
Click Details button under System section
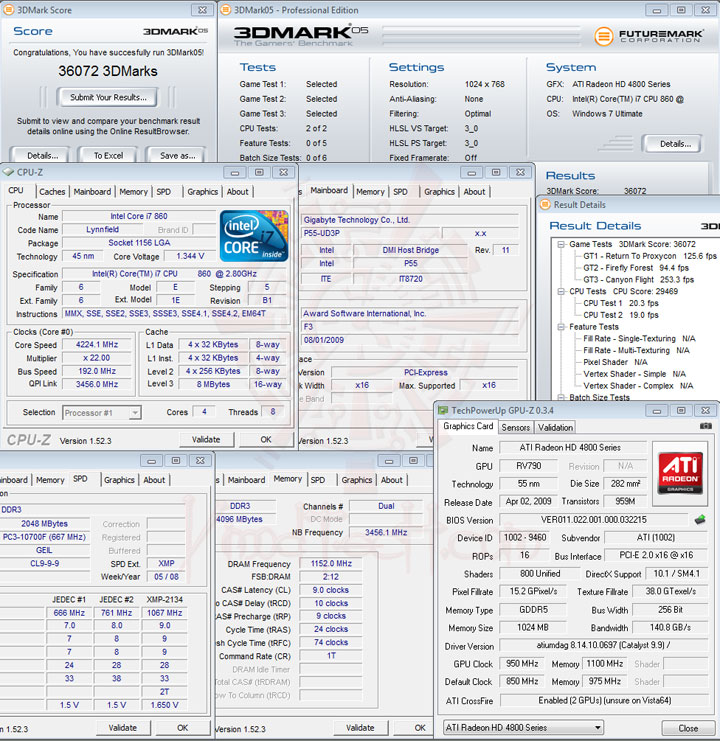coord(675,144)
